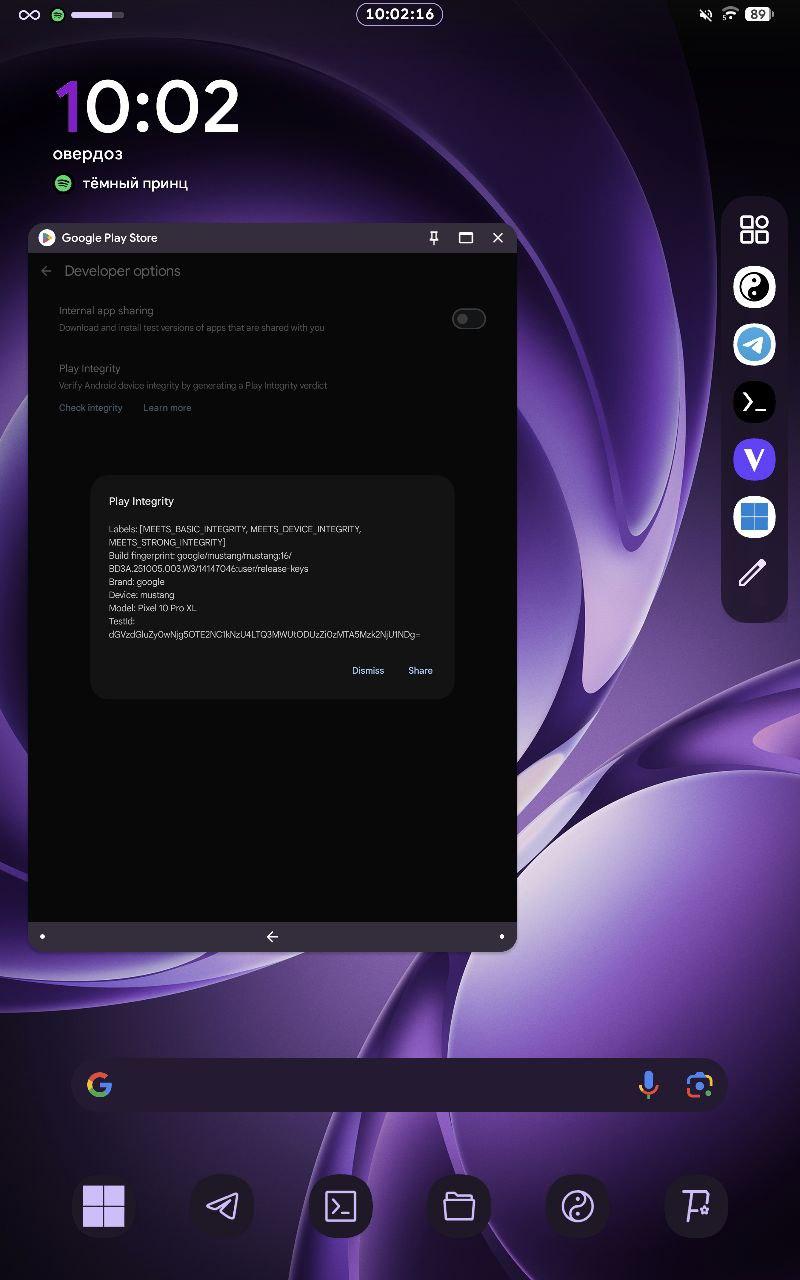Open the yin-yang app in the sidebar
The height and width of the screenshot is (1280, 800).
tap(754, 288)
